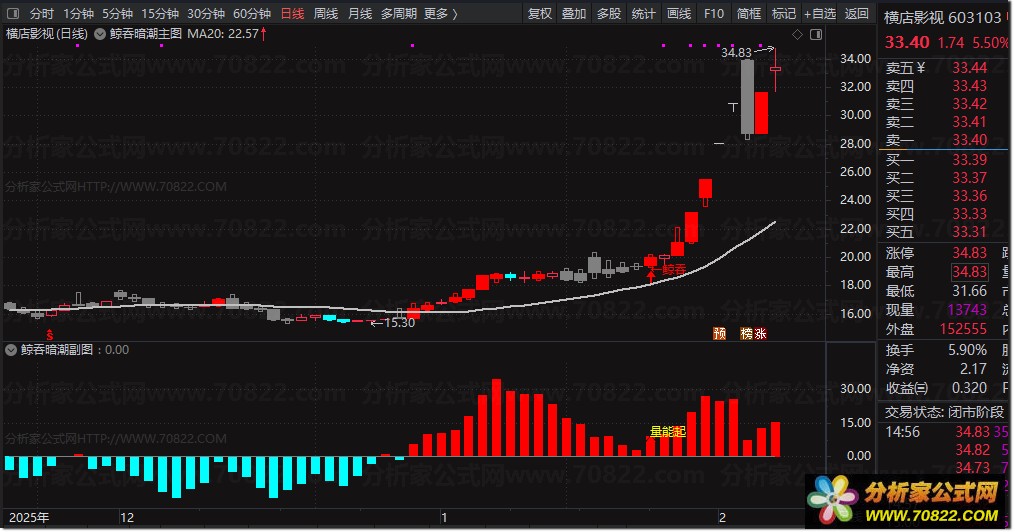1015x532 pixels.
Task: Click the 交易状态: 闭市阶段 status row
Action: point(944,412)
